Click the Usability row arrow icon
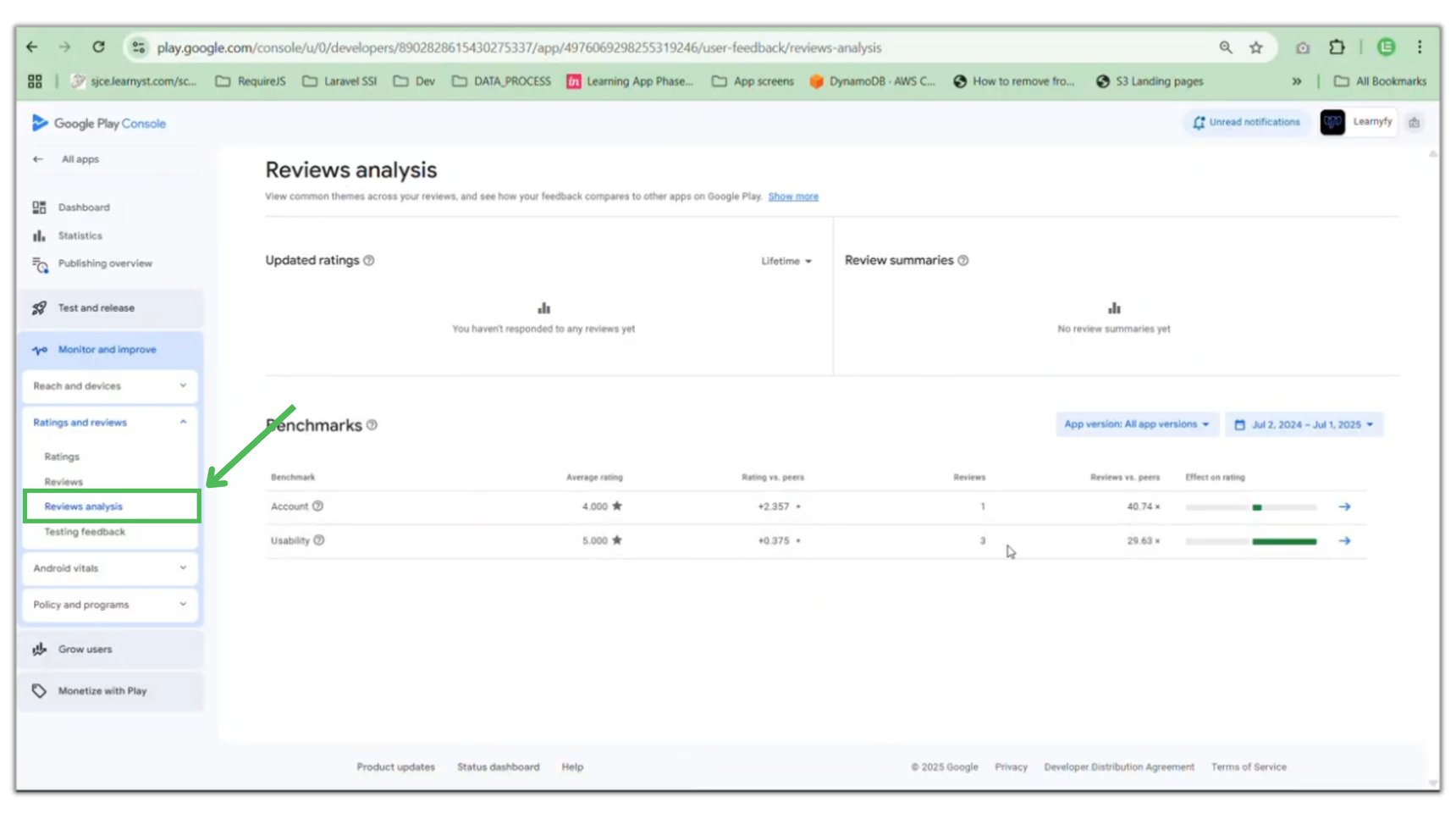Screen dimensions: 1456x819 (x=1344, y=540)
